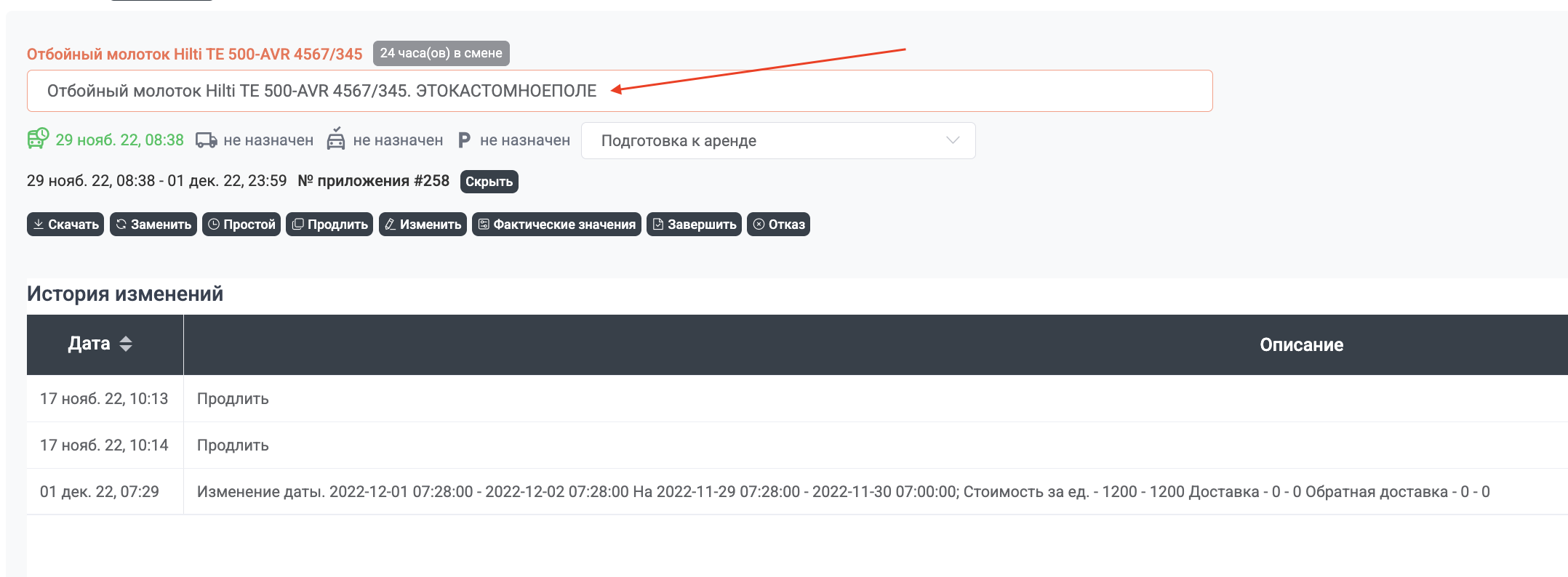1568x577 pixels.
Task: Expand the status dropdown chevron
Action: pyautogui.click(x=953, y=140)
